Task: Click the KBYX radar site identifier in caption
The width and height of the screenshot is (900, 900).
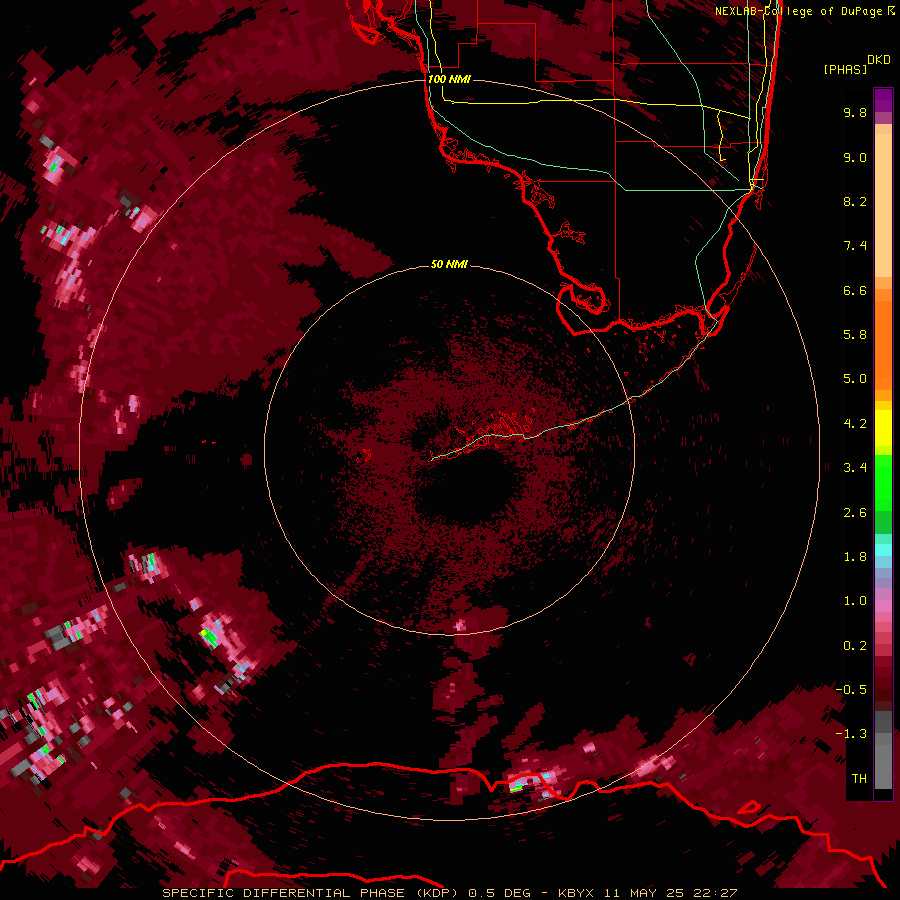Action: point(578,893)
